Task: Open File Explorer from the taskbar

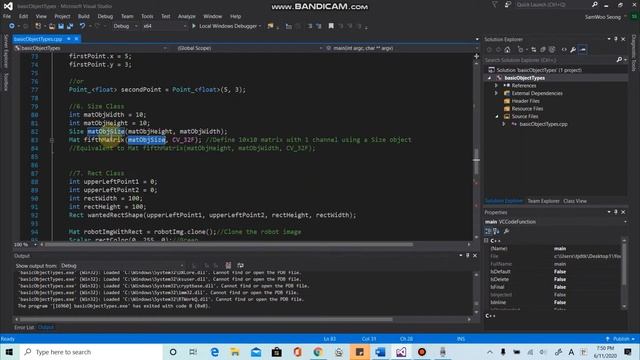Action: 235,352
